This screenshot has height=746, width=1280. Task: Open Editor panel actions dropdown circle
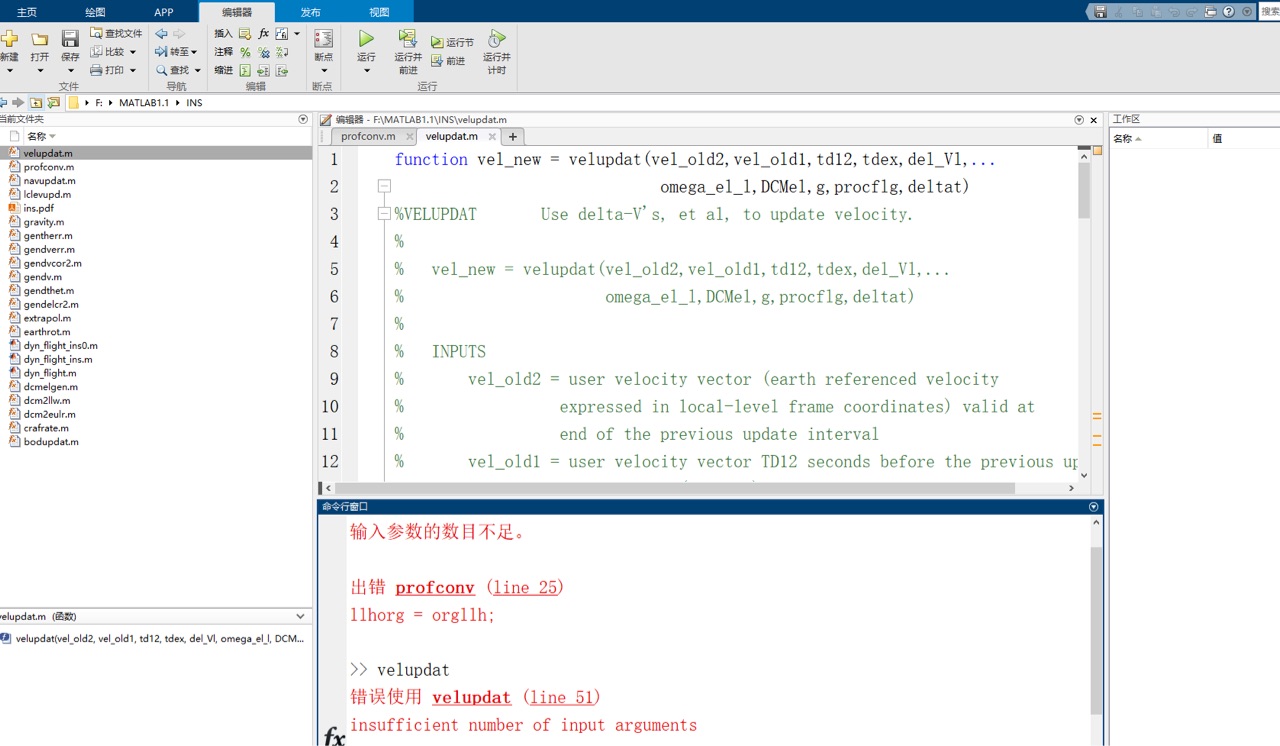pyautogui.click(x=1079, y=119)
